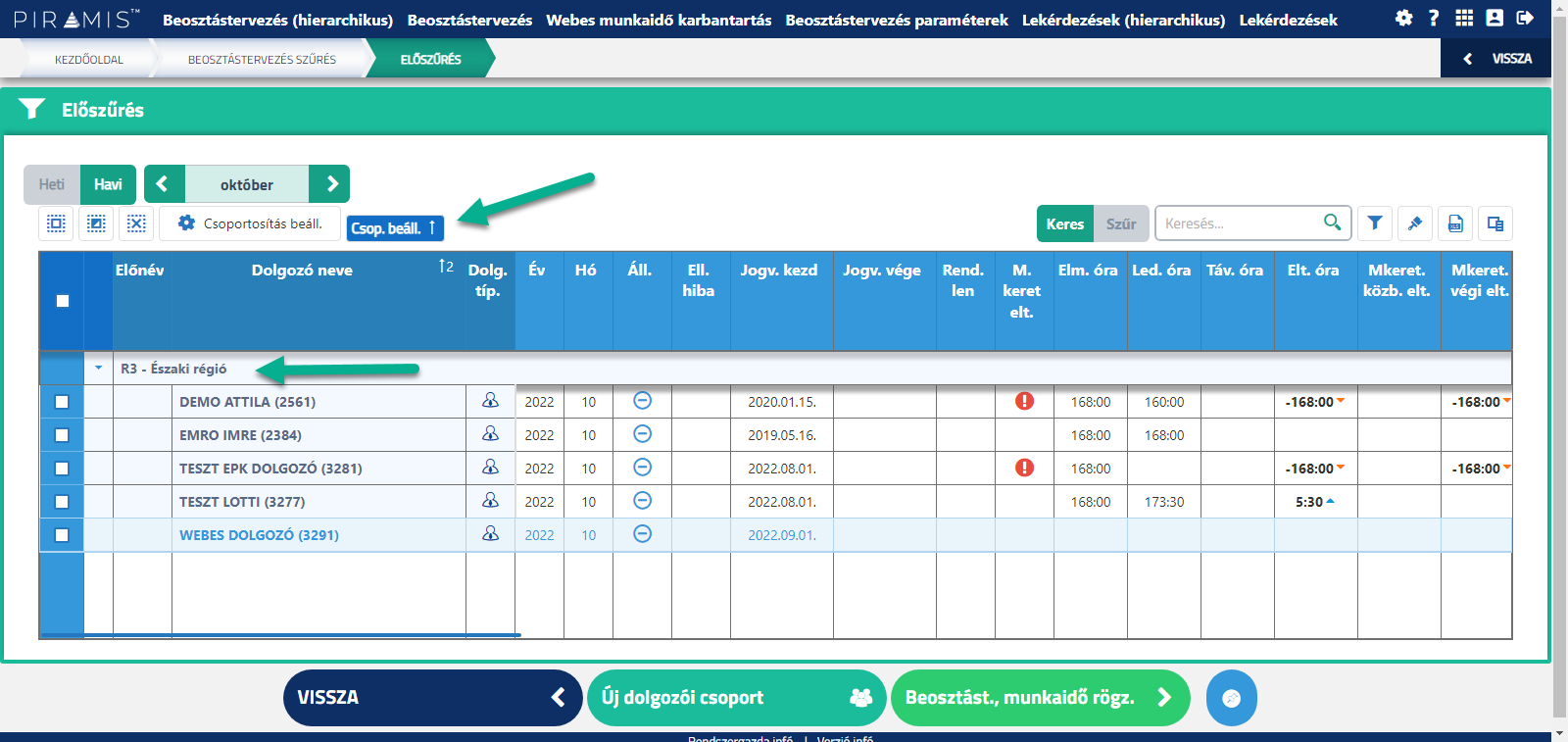Check the box for WEBES DOLGOZÓ (3291)
Screen dimensions: 1568x742
click(x=62, y=535)
